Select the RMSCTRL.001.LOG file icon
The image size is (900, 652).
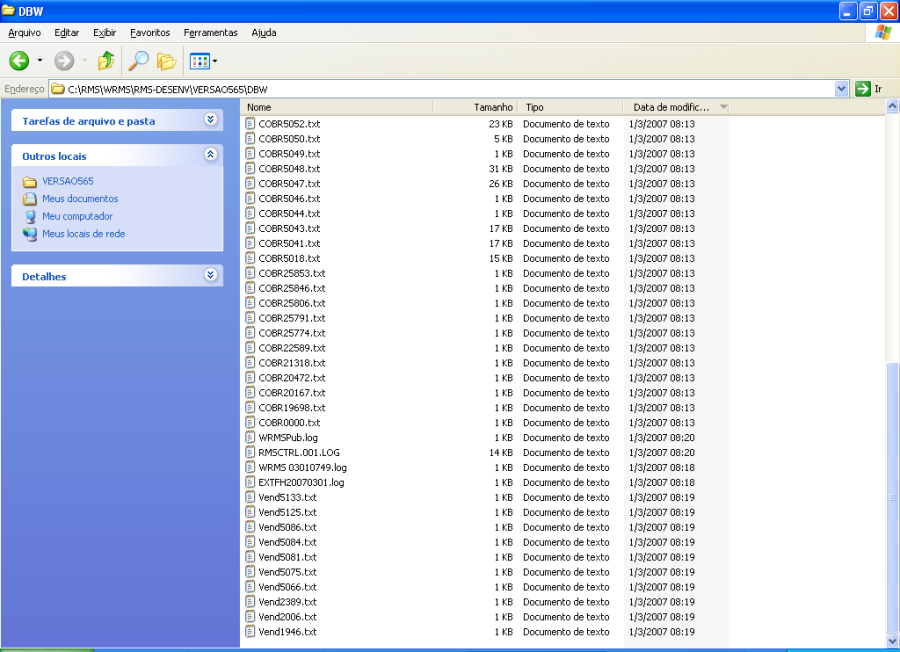point(250,452)
